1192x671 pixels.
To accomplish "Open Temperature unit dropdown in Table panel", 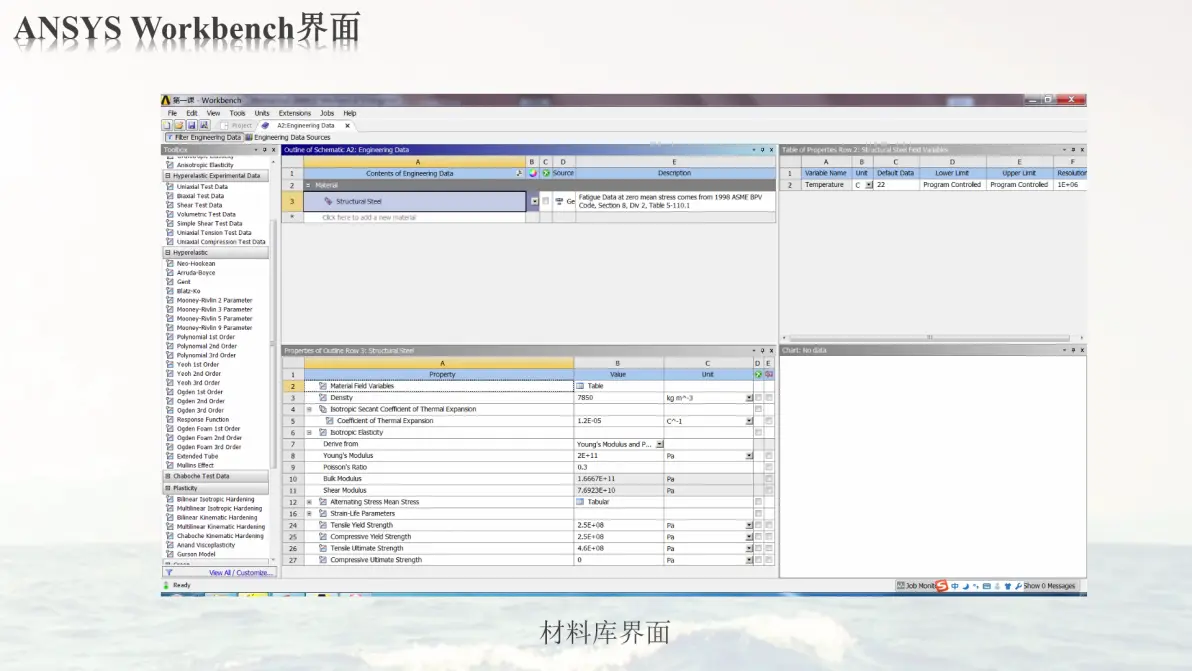I will [x=869, y=185].
